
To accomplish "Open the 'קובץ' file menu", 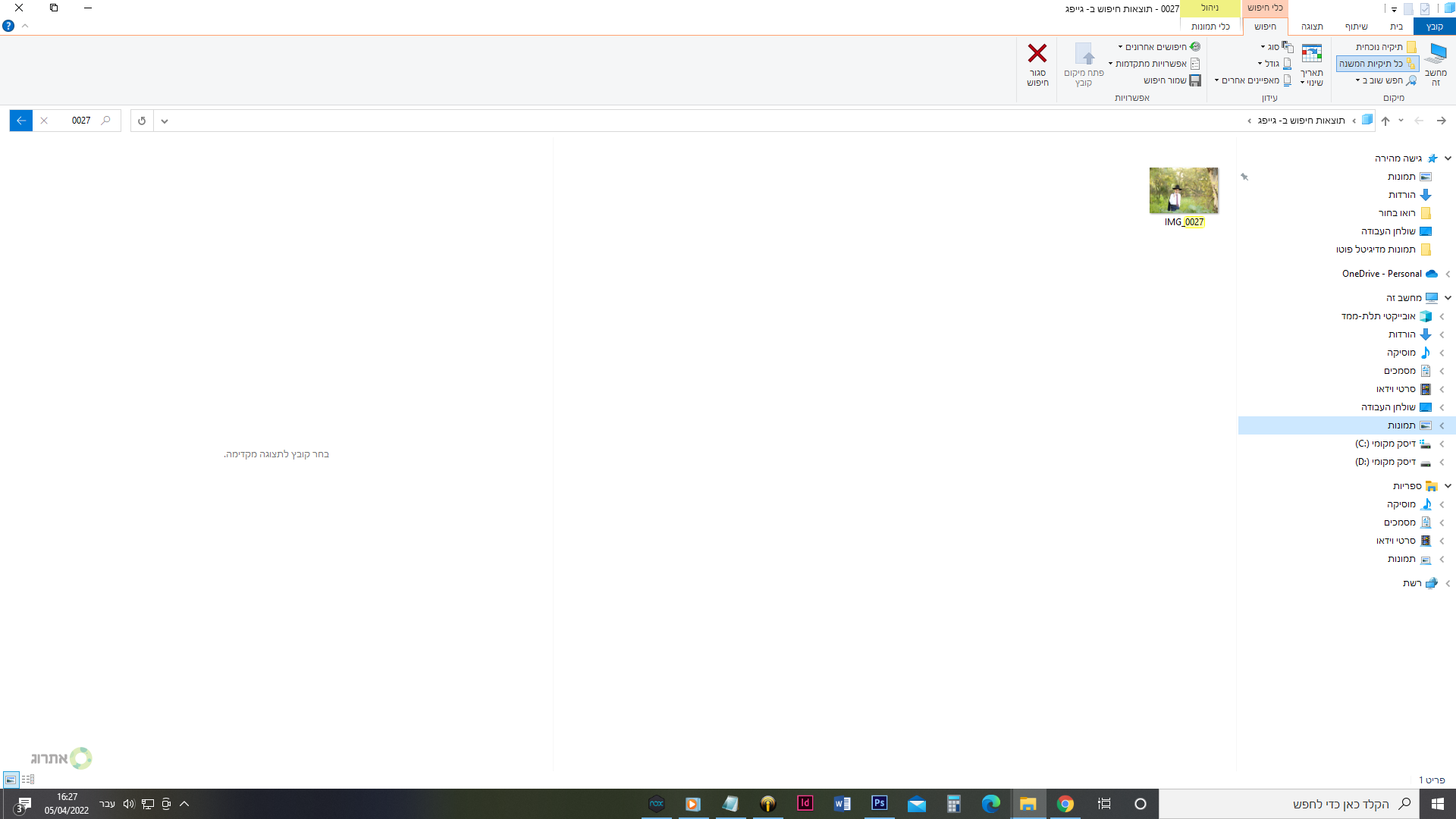I will (x=1433, y=26).
